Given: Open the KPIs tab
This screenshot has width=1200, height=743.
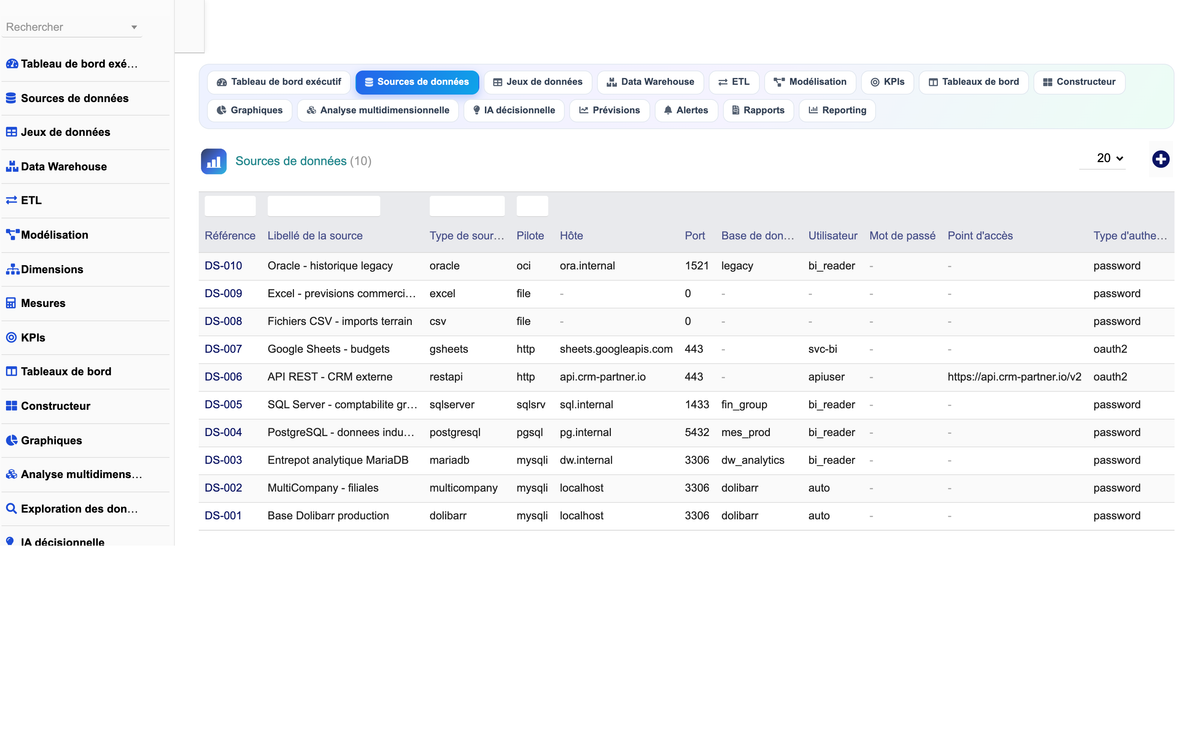Looking at the screenshot, I should coord(887,82).
